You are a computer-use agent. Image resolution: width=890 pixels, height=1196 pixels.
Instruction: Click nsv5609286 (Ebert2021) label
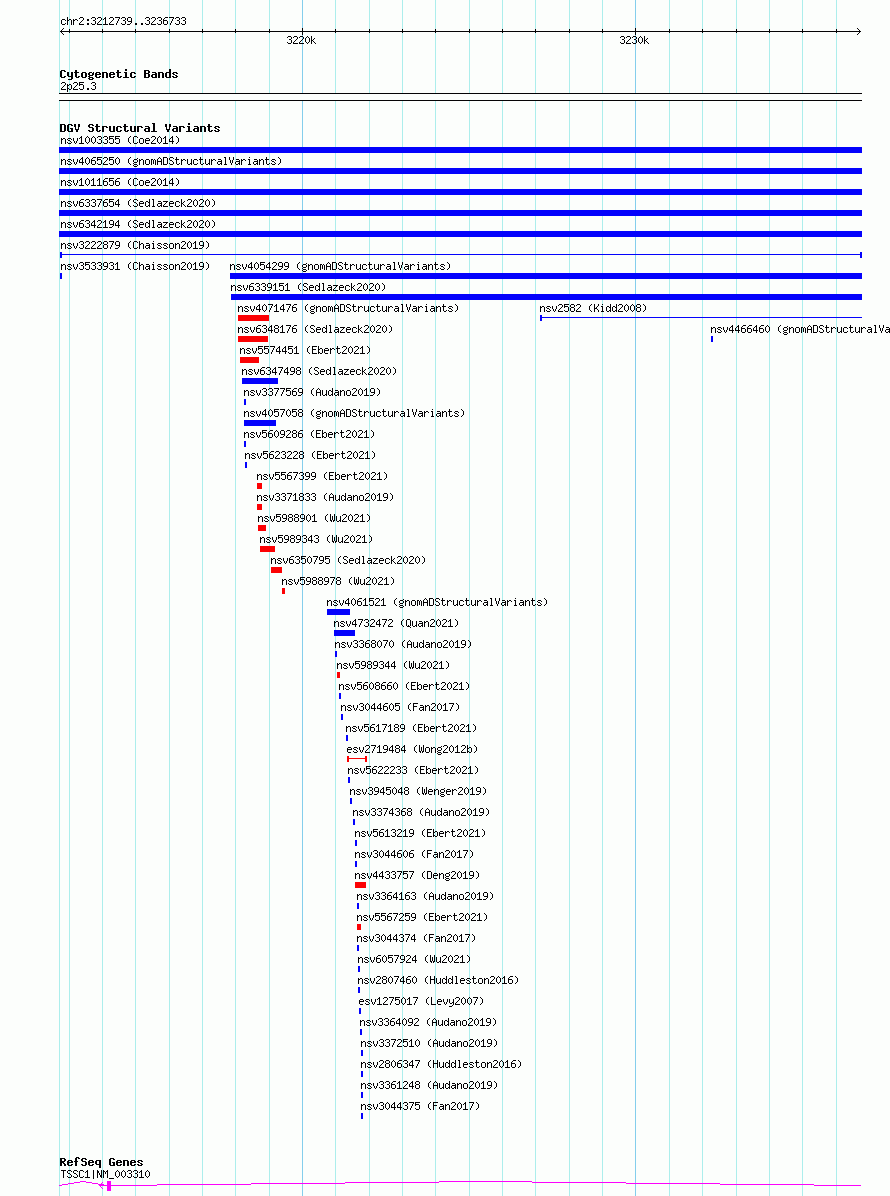(309, 434)
